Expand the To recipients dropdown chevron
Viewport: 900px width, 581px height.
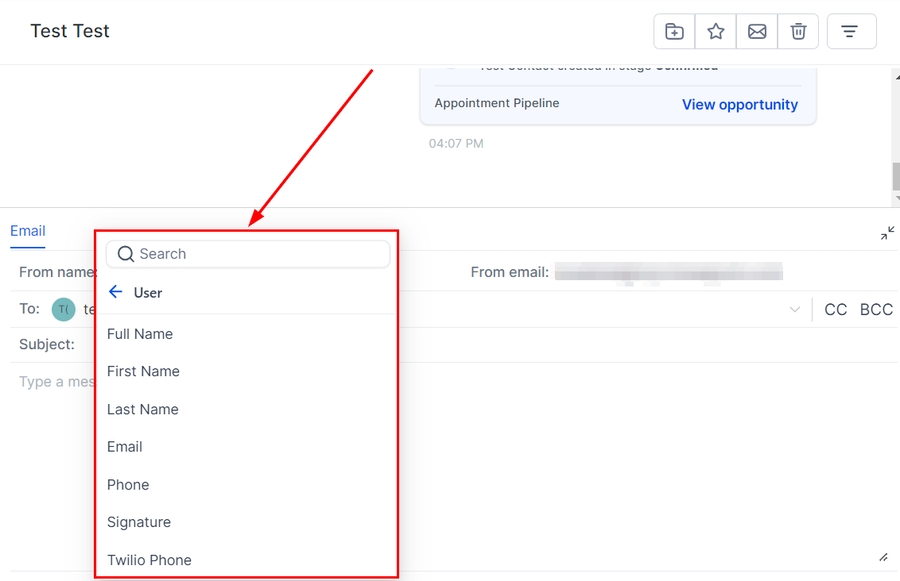[x=795, y=310]
